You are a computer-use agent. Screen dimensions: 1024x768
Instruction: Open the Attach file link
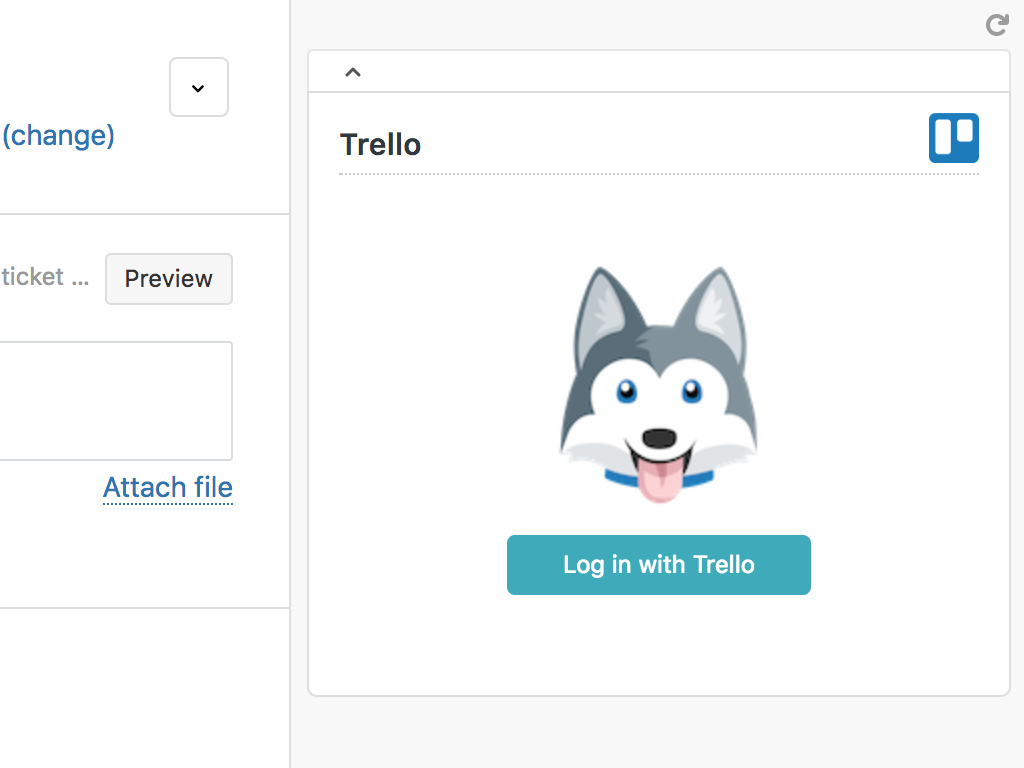tap(167, 488)
